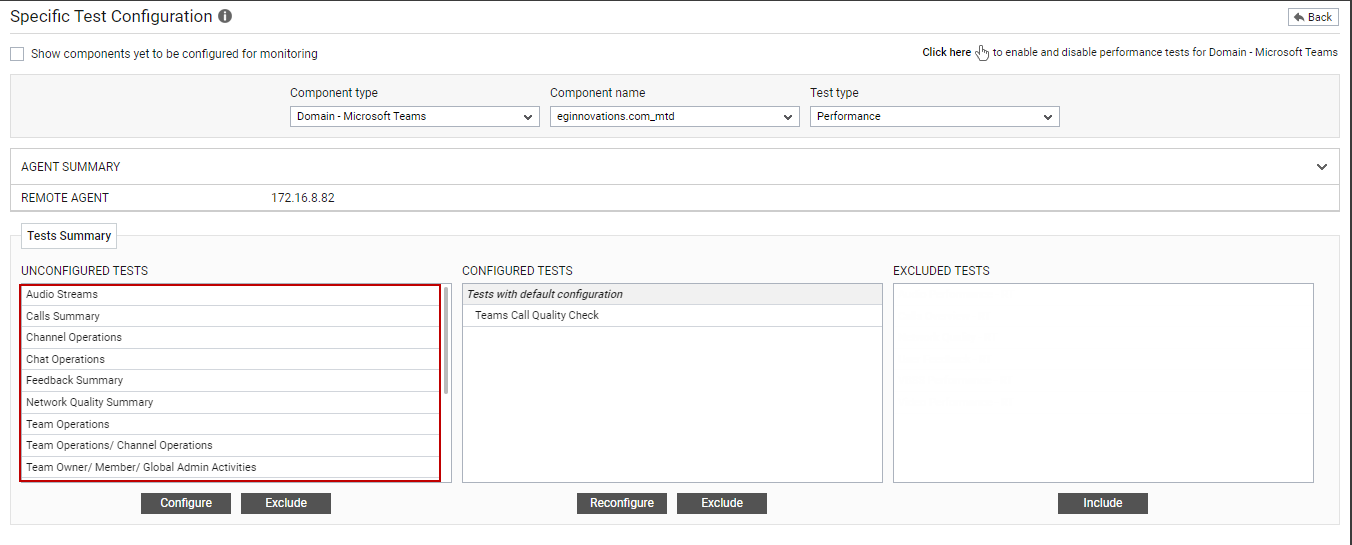The width and height of the screenshot is (1352, 545).
Task: Select Calls Summary test
Action: [x=230, y=316]
